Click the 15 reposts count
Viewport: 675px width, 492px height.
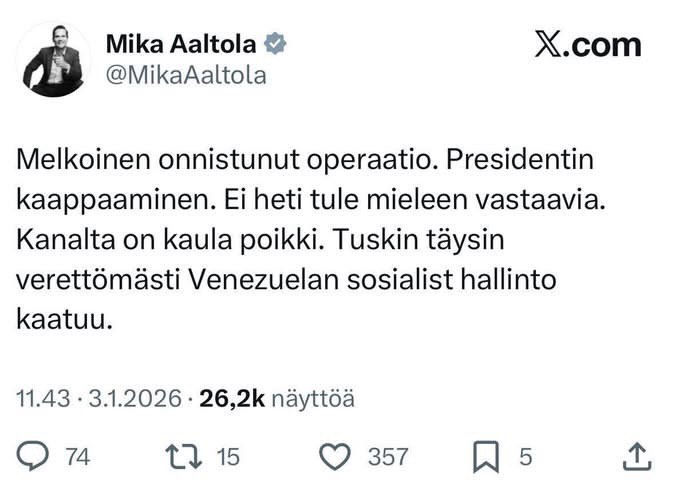tap(229, 457)
